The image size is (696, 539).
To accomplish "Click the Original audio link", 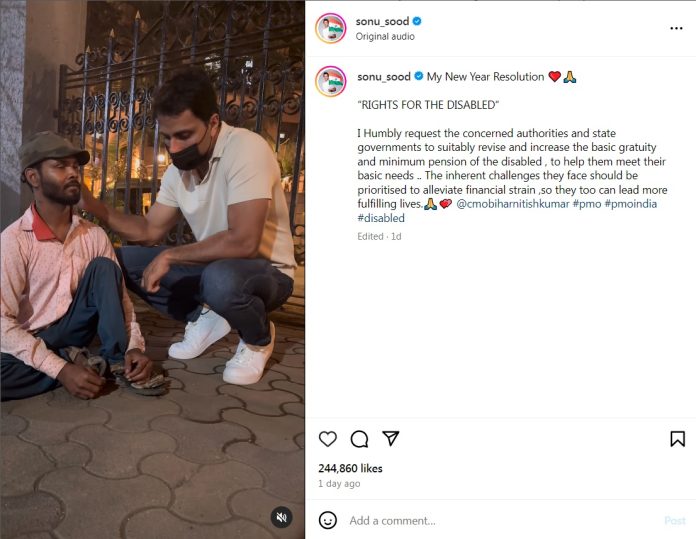I will (385, 36).
